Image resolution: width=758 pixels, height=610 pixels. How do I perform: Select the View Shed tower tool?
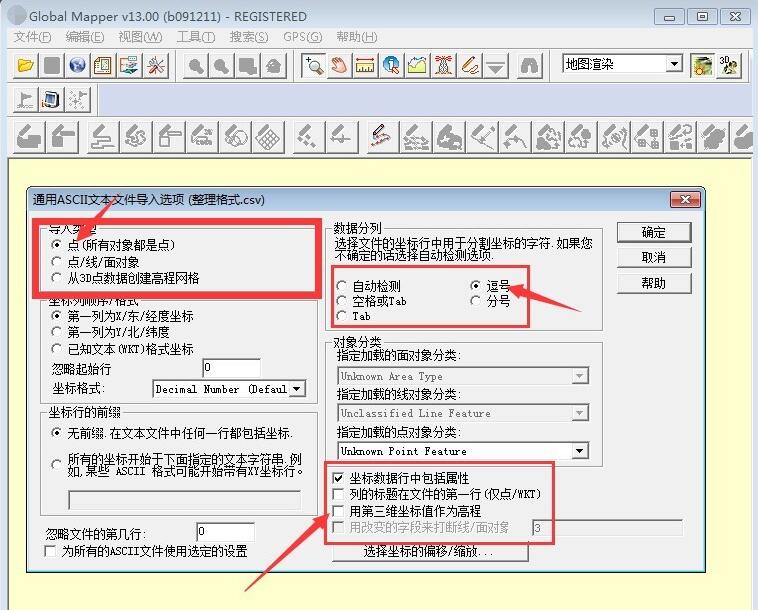[x=443, y=65]
